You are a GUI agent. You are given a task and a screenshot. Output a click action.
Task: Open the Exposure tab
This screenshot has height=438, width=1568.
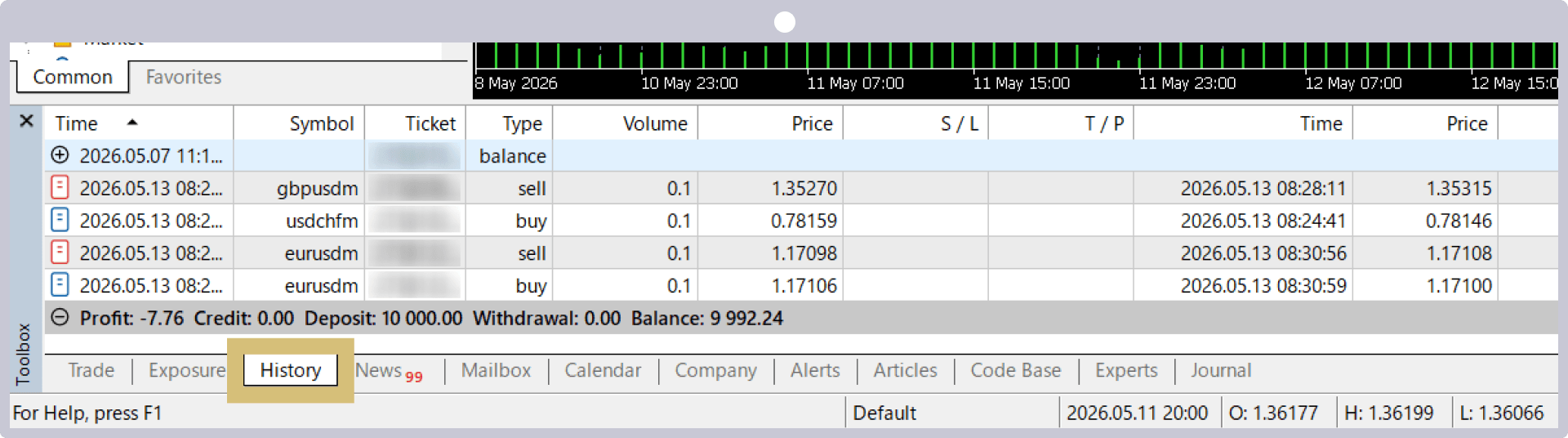coord(187,370)
